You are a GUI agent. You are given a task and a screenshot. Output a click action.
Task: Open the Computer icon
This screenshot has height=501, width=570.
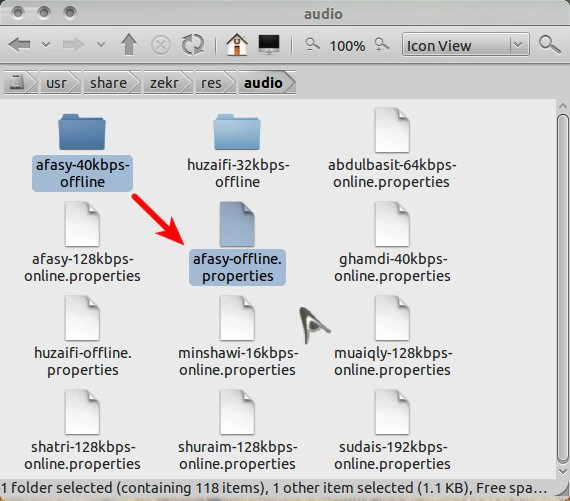(269, 44)
